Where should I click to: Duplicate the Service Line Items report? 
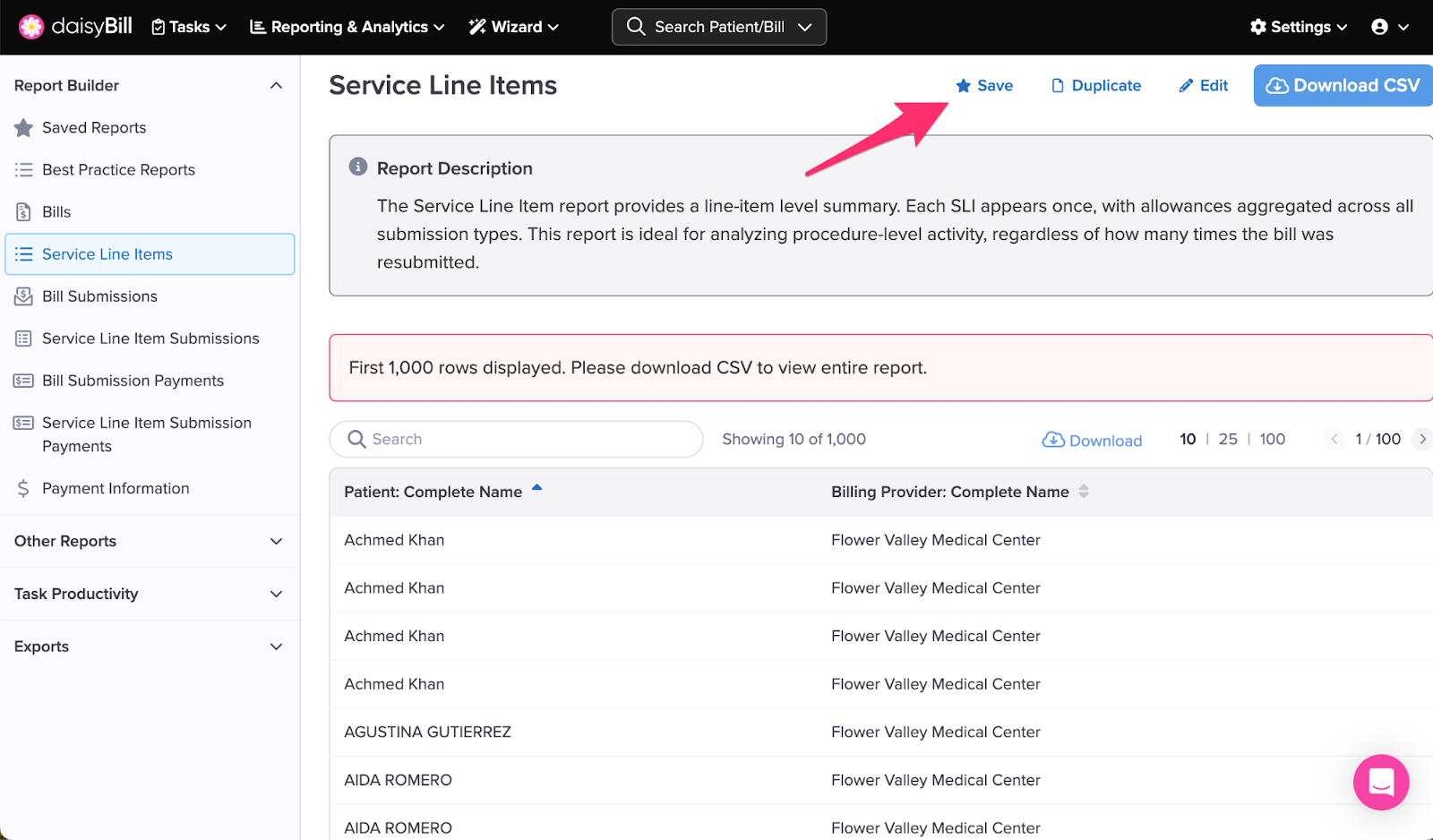point(1096,86)
